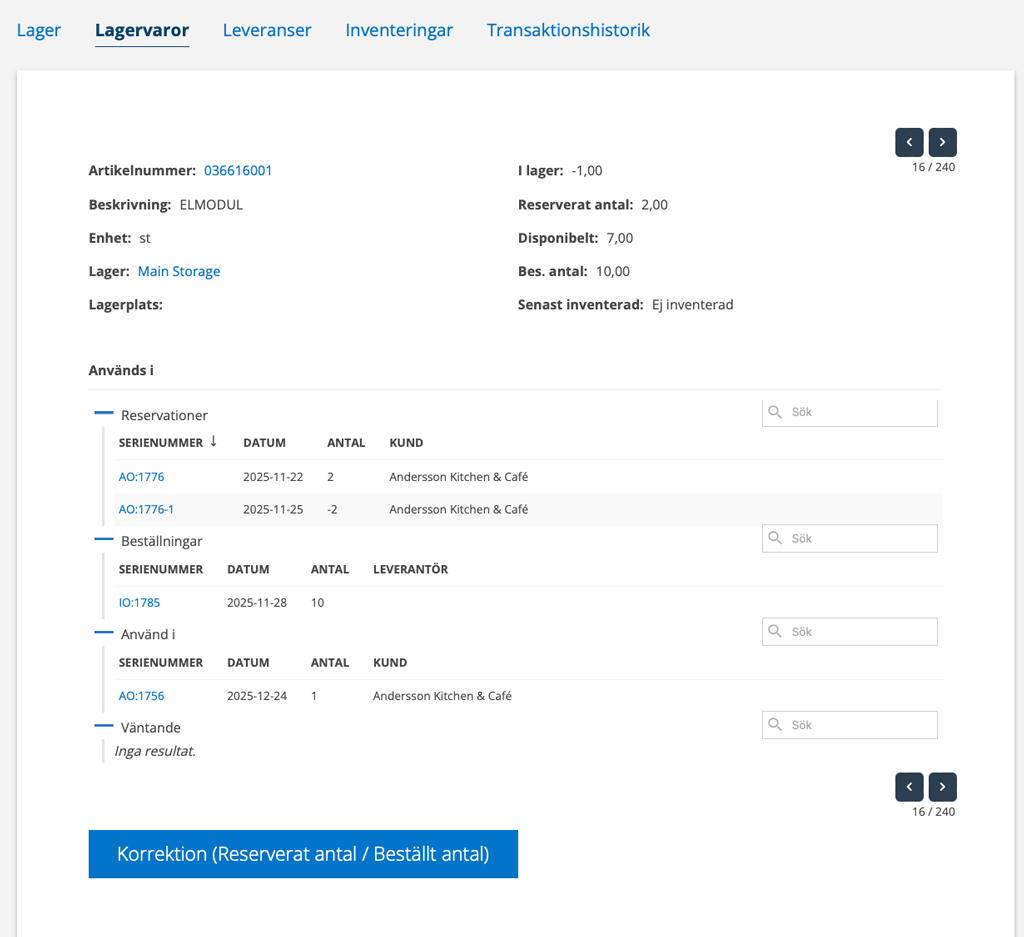This screenshot has width=1024, height=937.
Task: Go to next item using top arrow
Action: point(942,142)
